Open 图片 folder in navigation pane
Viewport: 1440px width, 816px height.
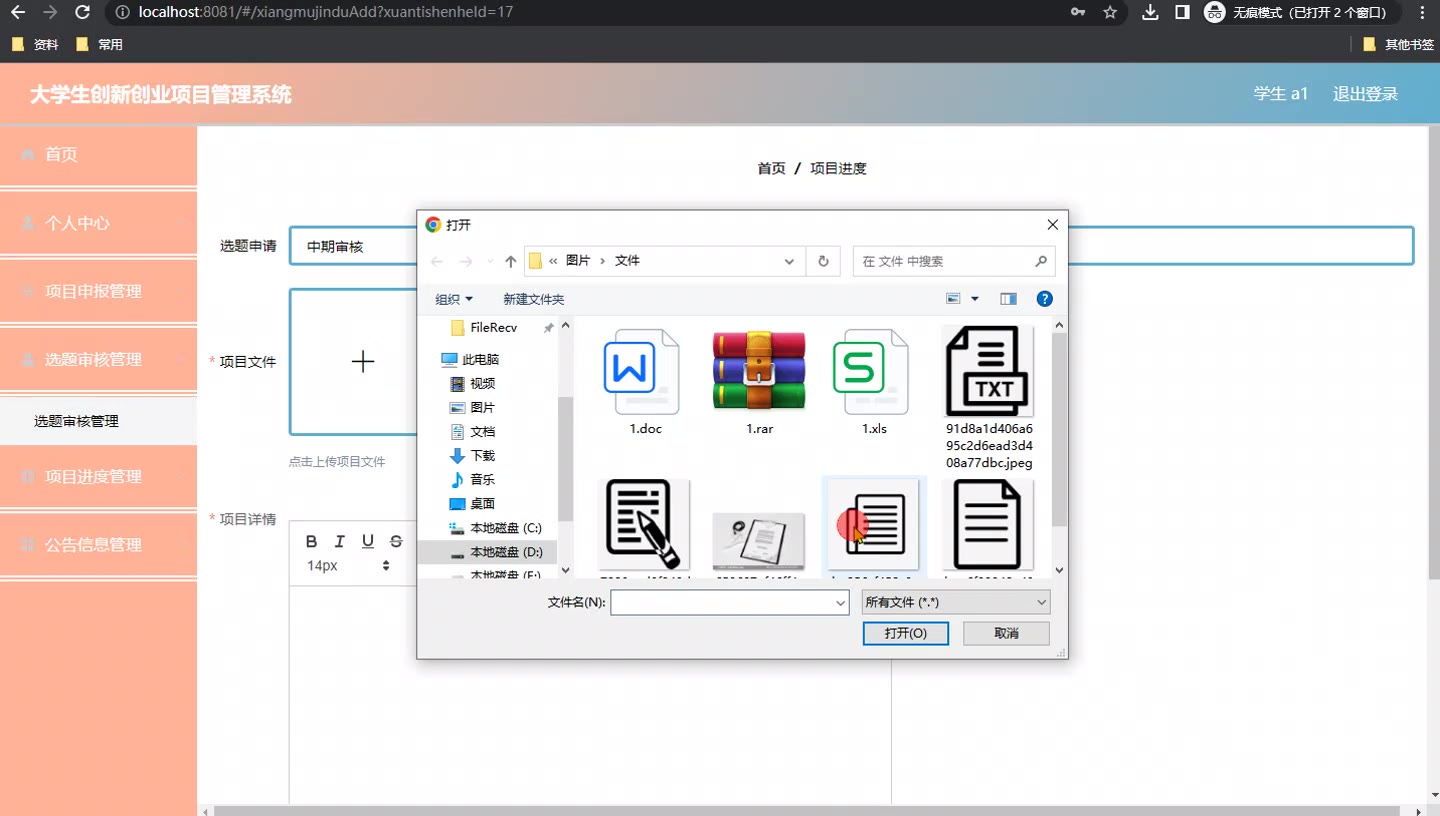pyautogui.click(x=482, y=407)
